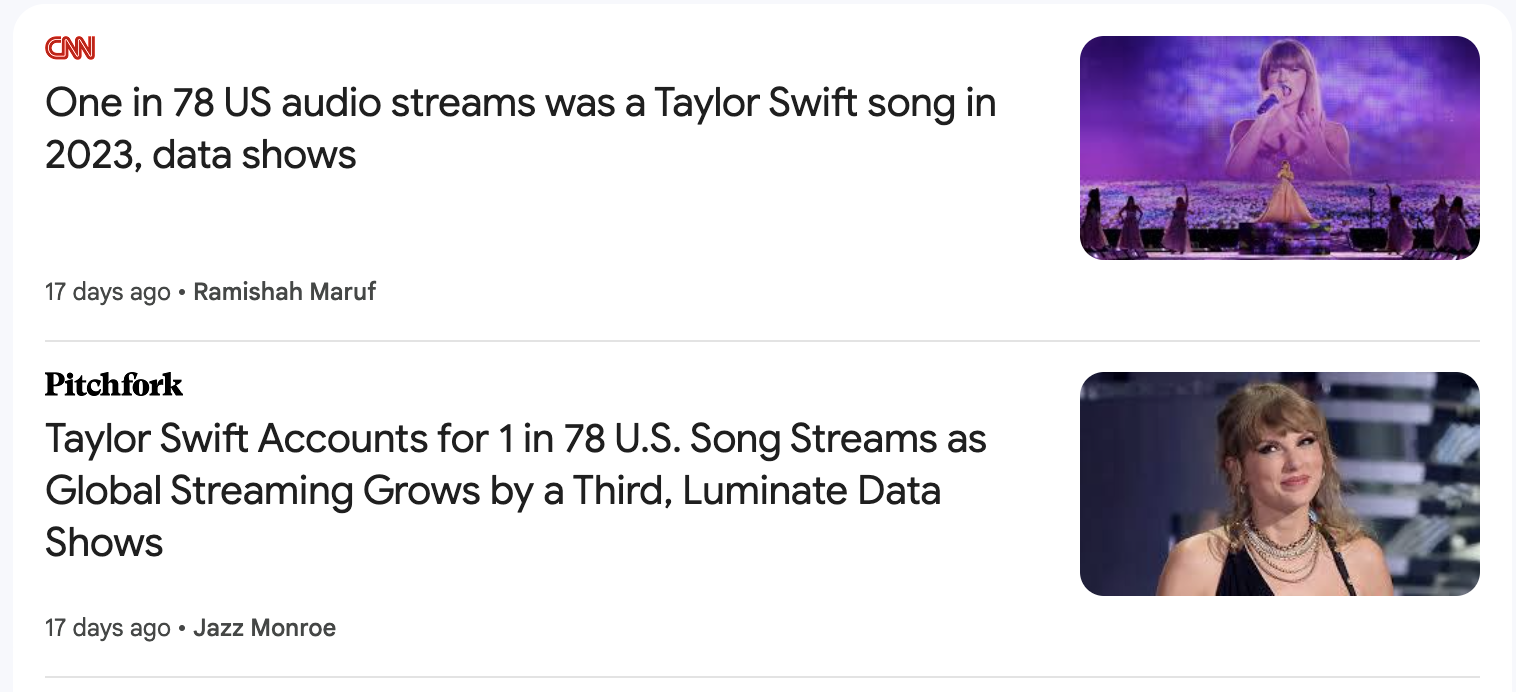The width and height of the screenshot is (1516, 692).
Task: Click '17 days ago' under the Pitchfork article
Action: pos(108,628)
